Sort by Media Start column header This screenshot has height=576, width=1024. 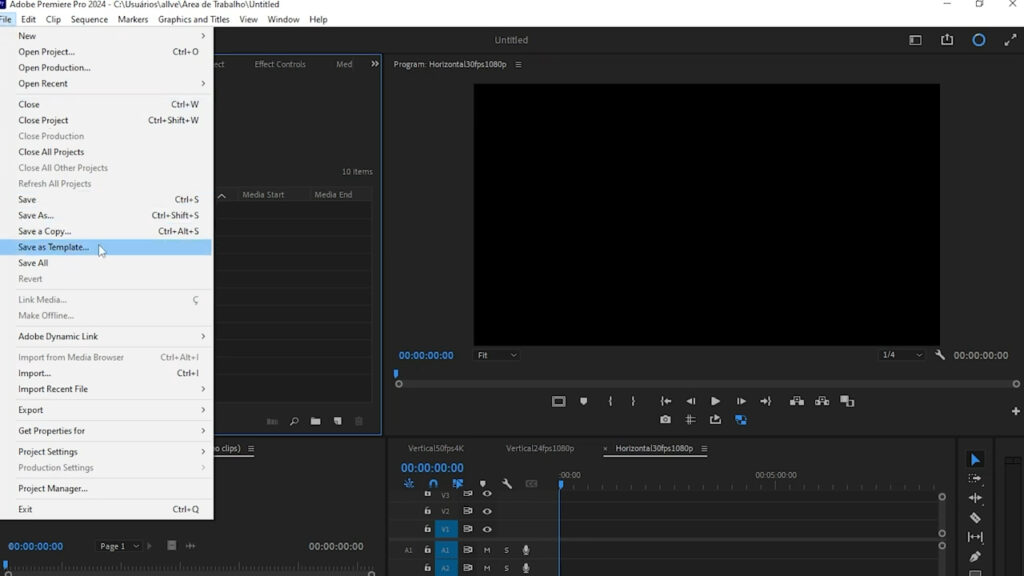click(x=263, y=195)
